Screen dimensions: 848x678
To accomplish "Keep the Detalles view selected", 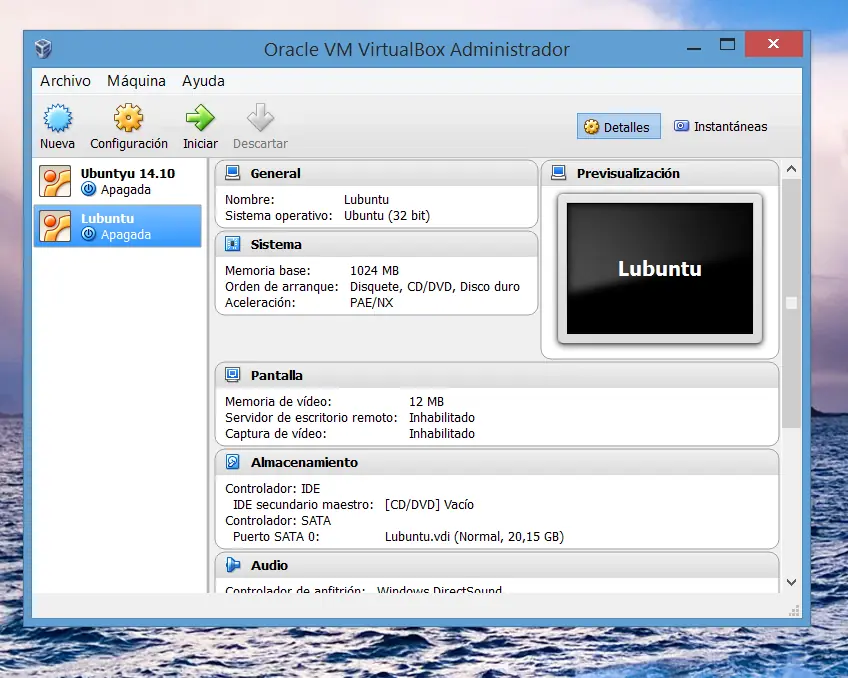I will point(618,126).
